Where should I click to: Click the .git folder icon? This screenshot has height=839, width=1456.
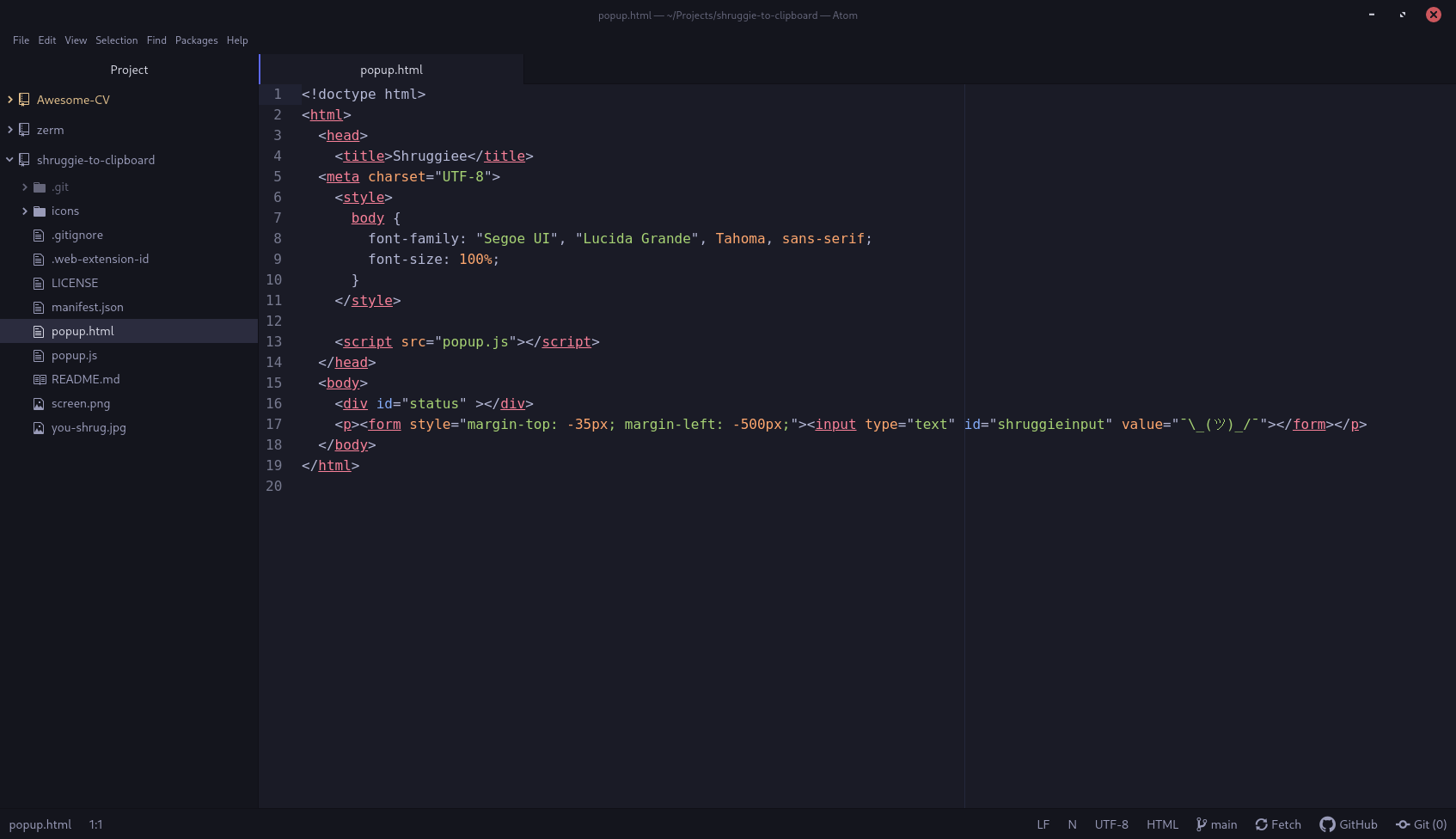pyautogui.click(x=39, y=187)
